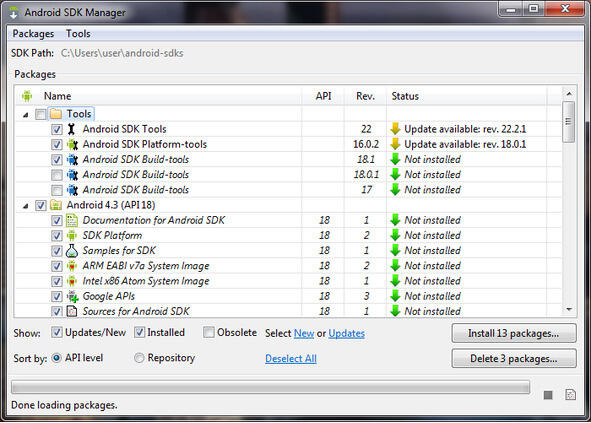Collapse the Android 4.3 (API 18) group
Image resolution: width=591 pixels, height=423 pixels.
pos(25,206)
